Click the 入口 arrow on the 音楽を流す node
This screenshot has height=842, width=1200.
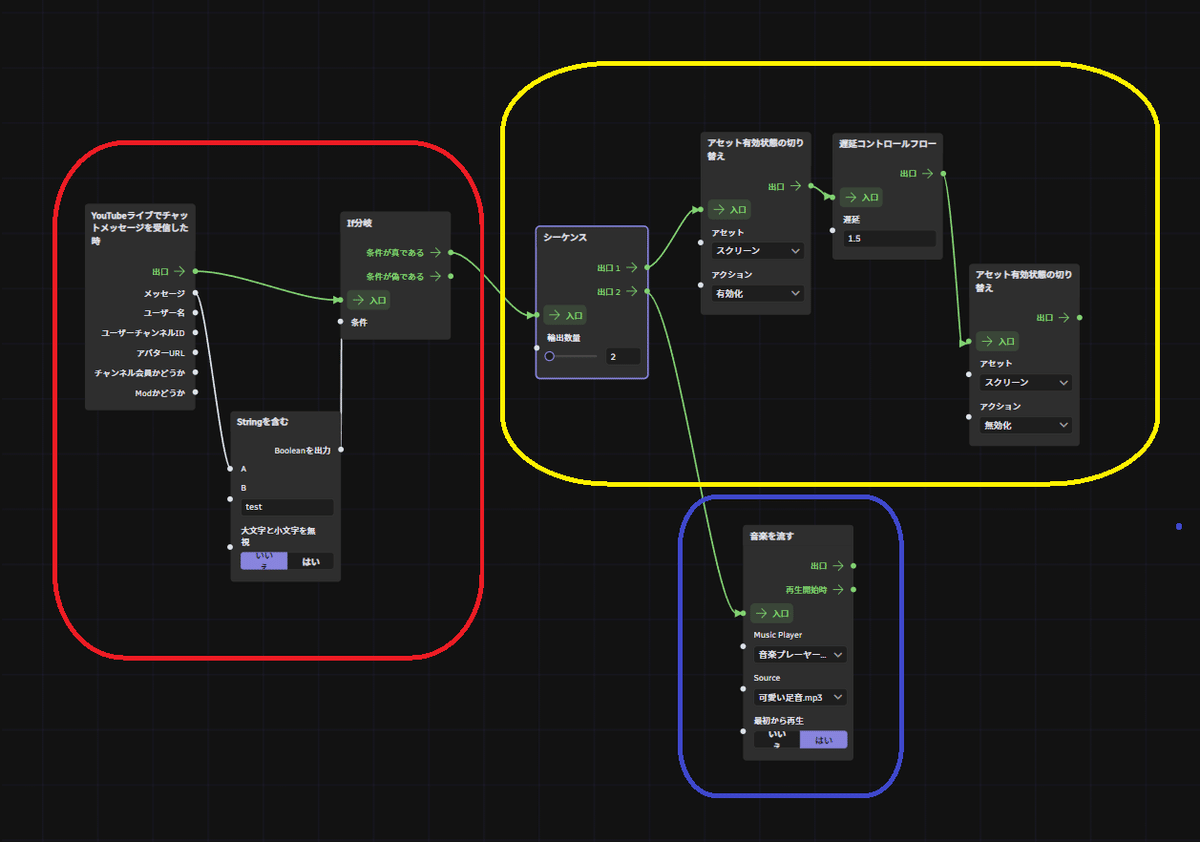click(763, 614)
